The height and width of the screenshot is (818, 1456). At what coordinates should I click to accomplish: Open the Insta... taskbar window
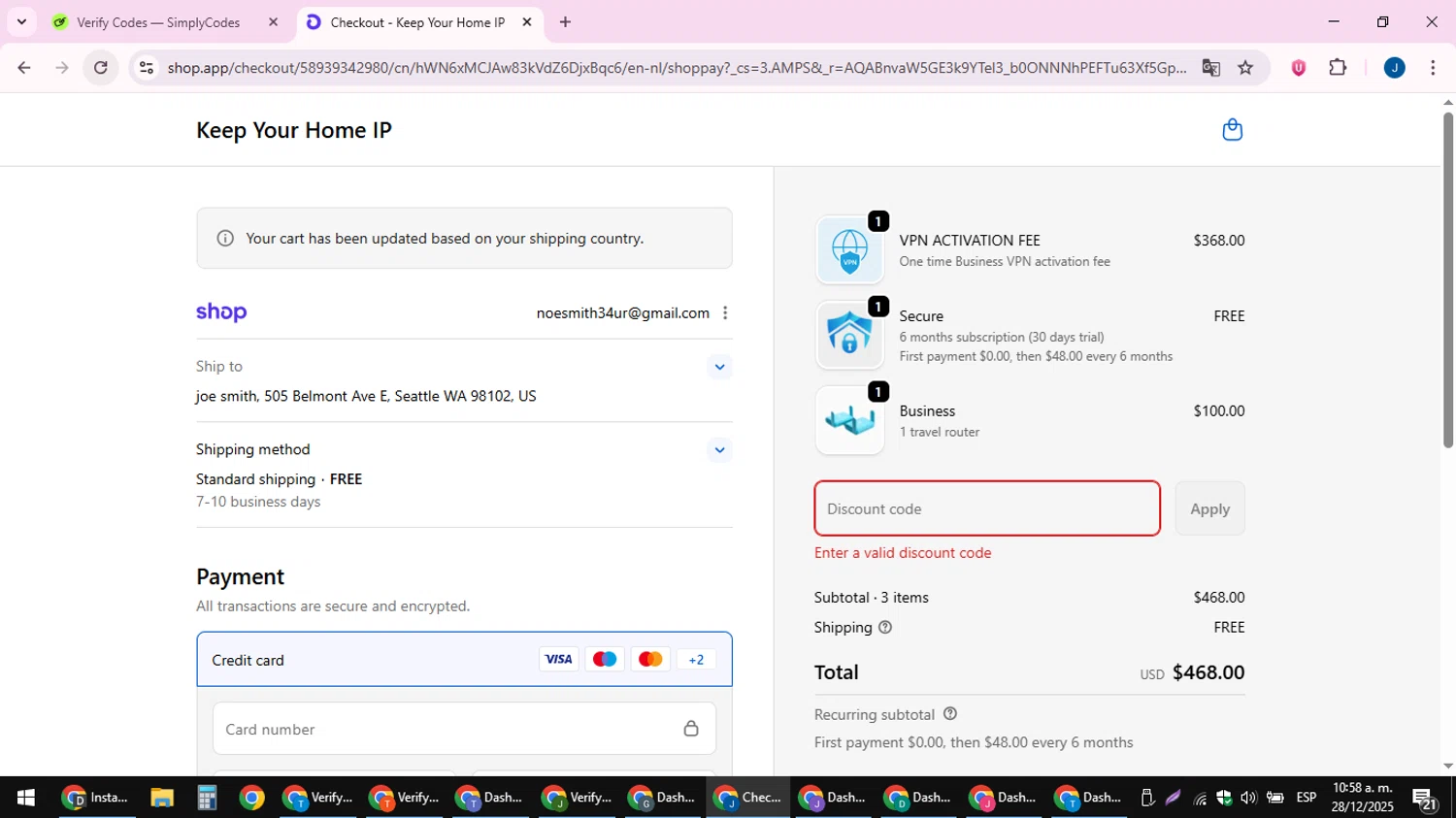[x=96, y=798]
